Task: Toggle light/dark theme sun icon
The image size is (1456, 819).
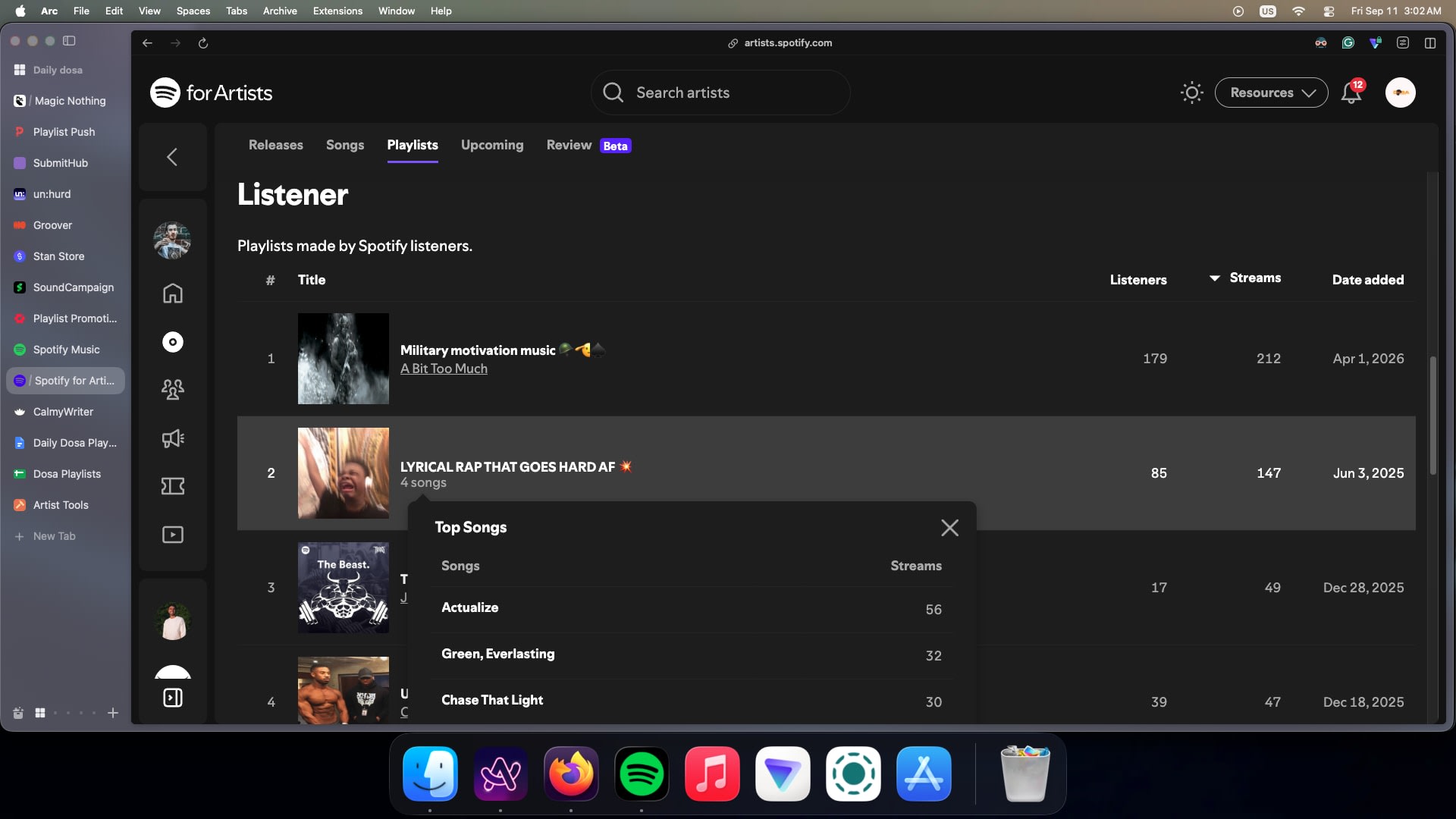Action: 1191,93
